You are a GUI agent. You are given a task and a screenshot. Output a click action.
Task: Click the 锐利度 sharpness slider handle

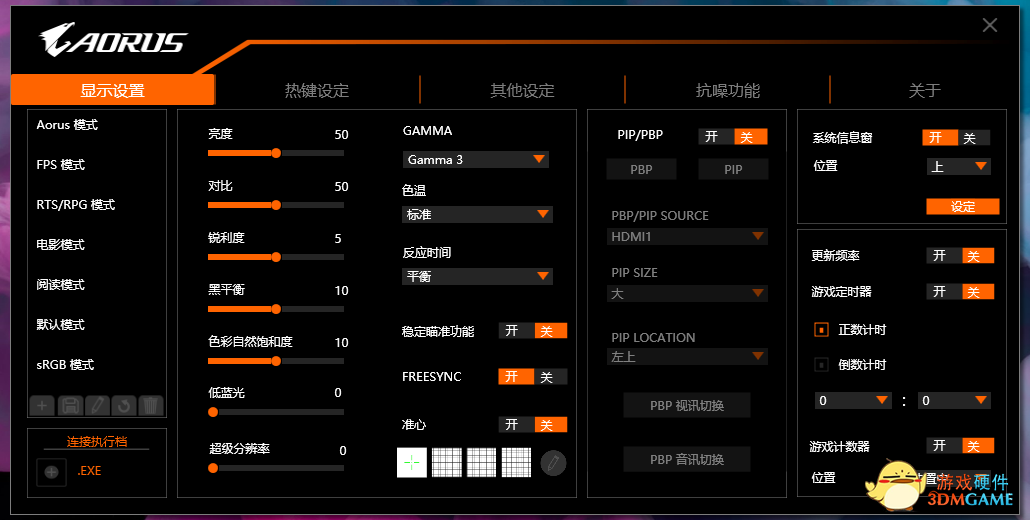coord(277,257)
